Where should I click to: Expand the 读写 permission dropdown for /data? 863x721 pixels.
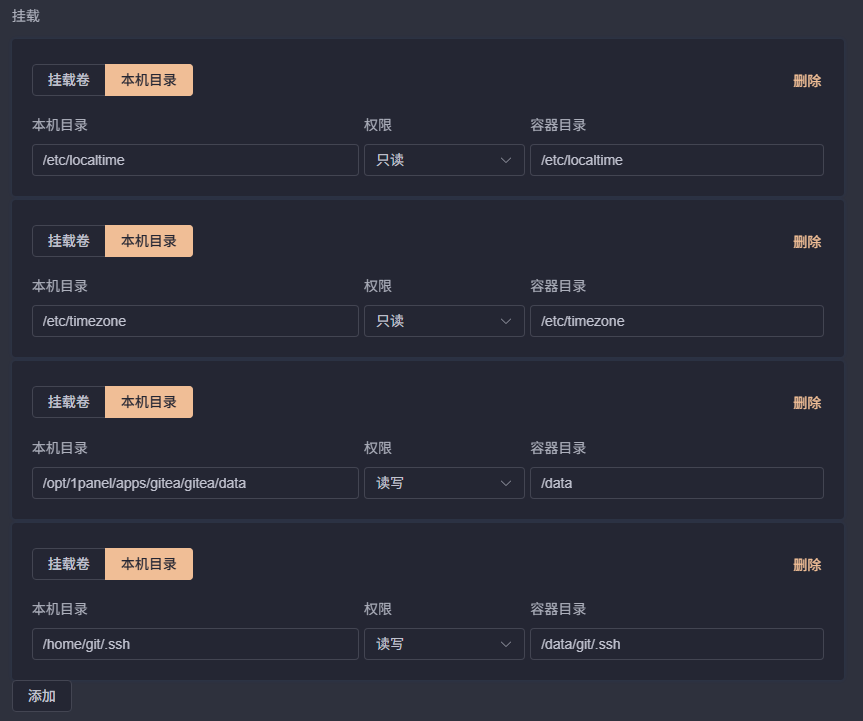tap(444, 483)
